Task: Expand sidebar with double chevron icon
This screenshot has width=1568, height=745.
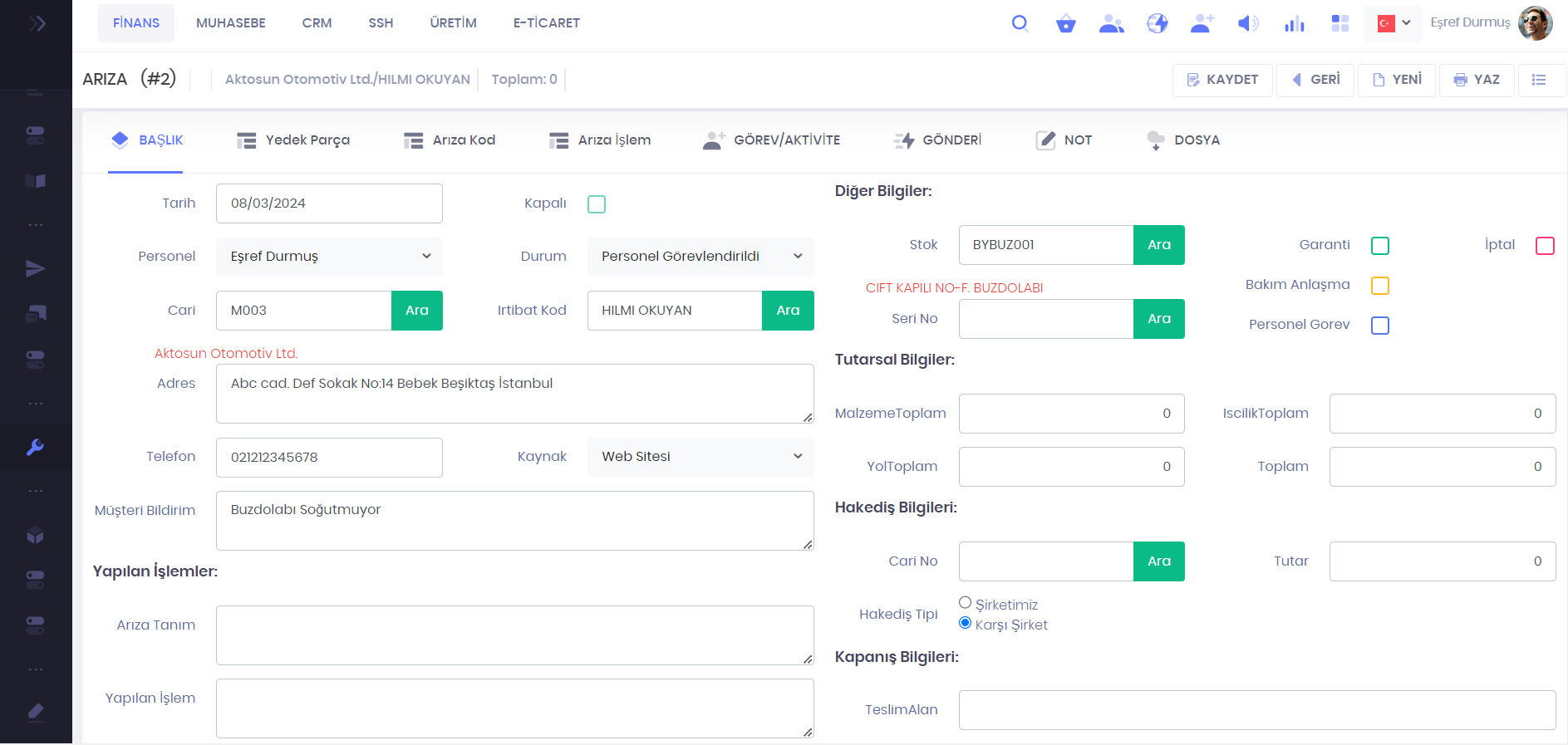Action: point(37,23)
